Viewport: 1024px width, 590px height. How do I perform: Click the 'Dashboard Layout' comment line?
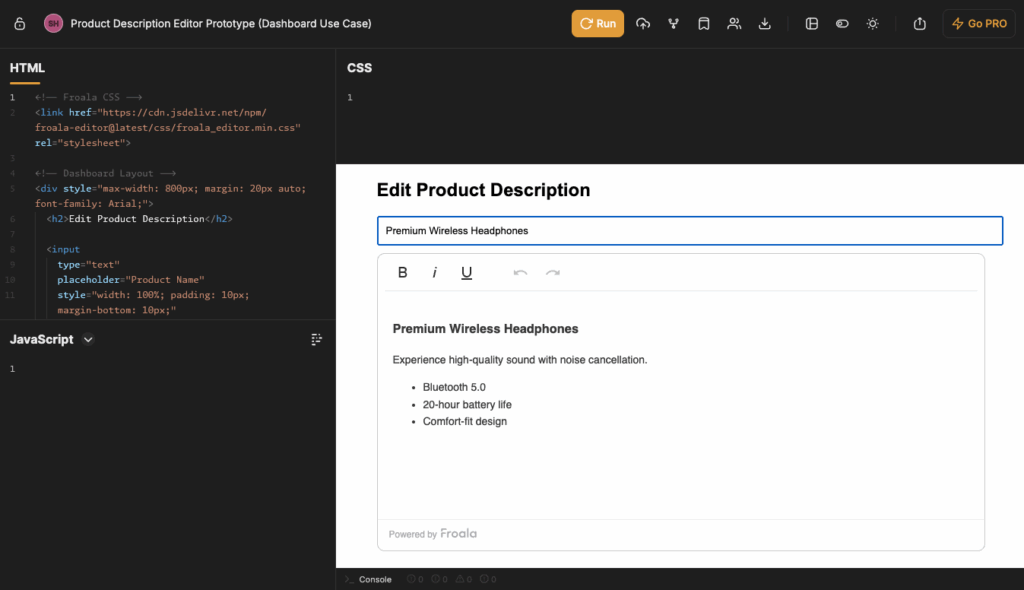[105, 173]
